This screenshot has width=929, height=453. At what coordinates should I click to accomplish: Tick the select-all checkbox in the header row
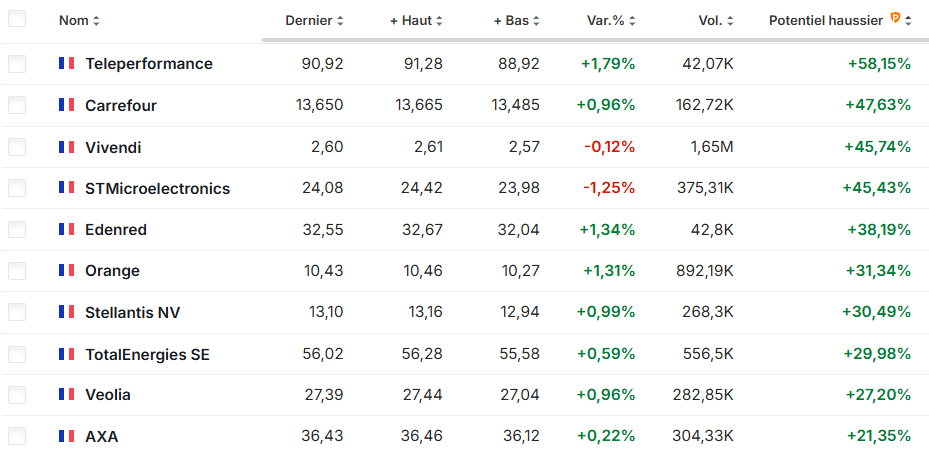click(17, 20)
